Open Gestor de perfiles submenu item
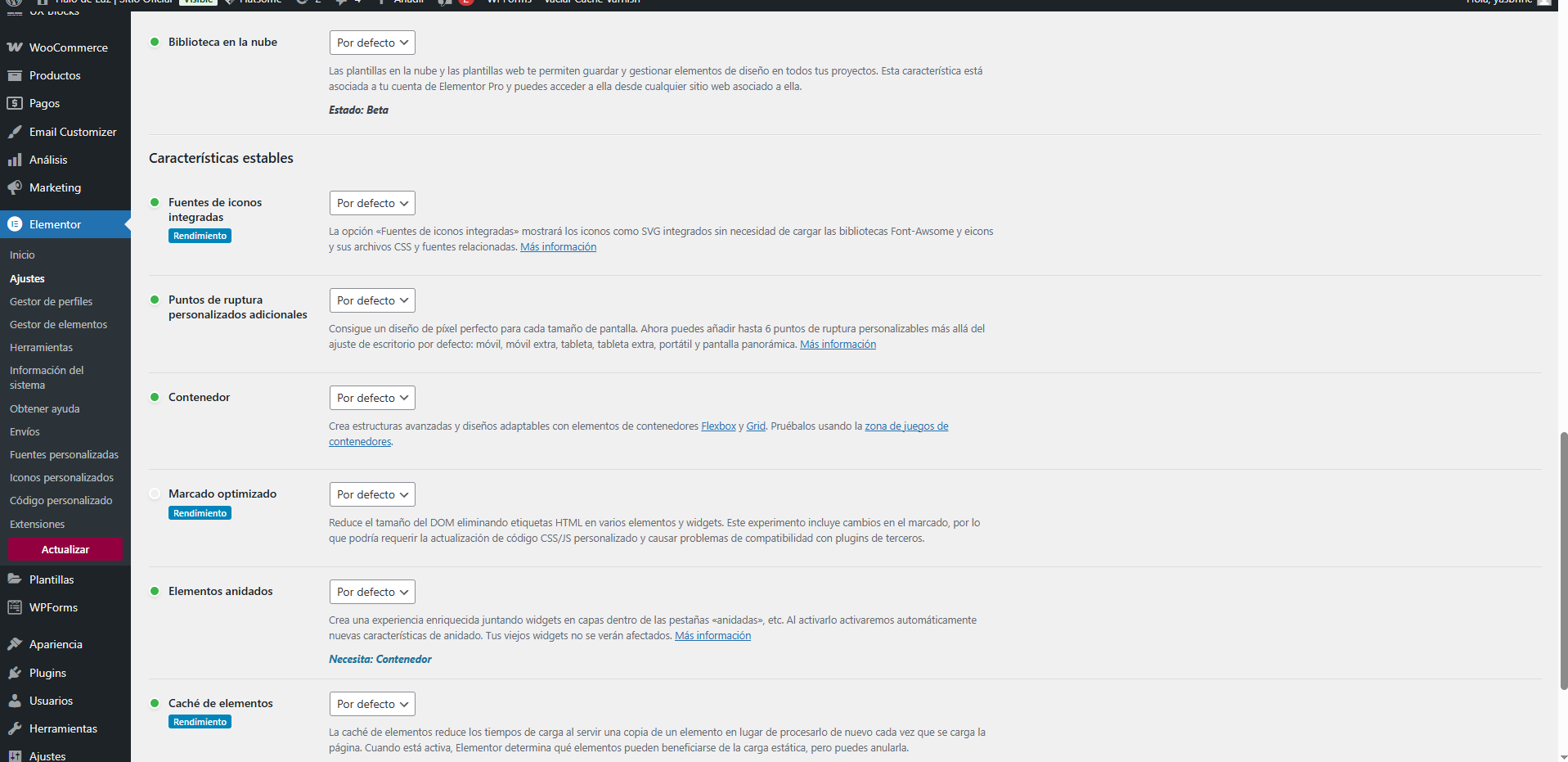 [x=51, y=301]
